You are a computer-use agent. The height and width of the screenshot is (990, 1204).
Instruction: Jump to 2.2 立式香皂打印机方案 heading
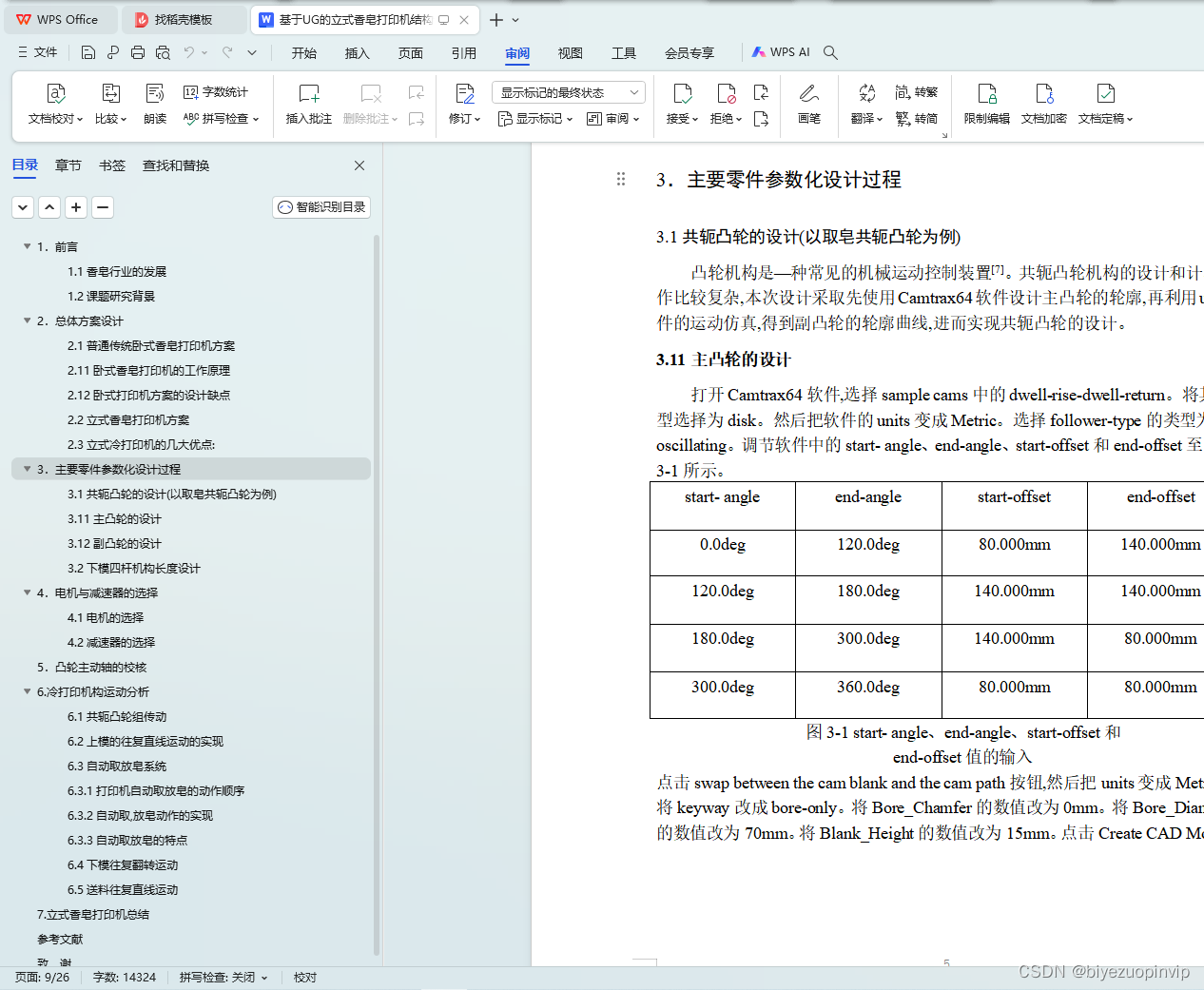[x=128, y=419]
